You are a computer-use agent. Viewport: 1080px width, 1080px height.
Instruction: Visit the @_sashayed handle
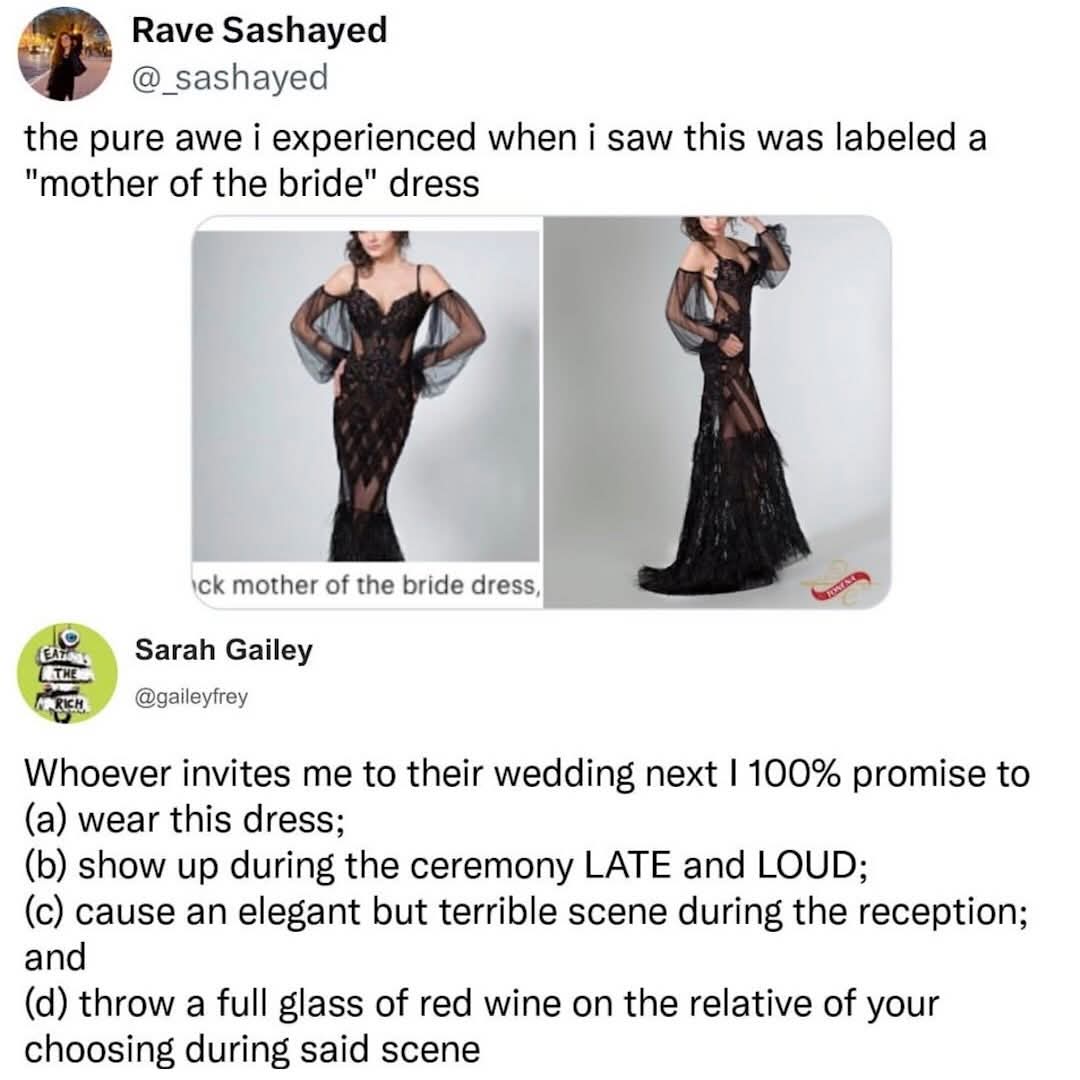tap(230, 77)
